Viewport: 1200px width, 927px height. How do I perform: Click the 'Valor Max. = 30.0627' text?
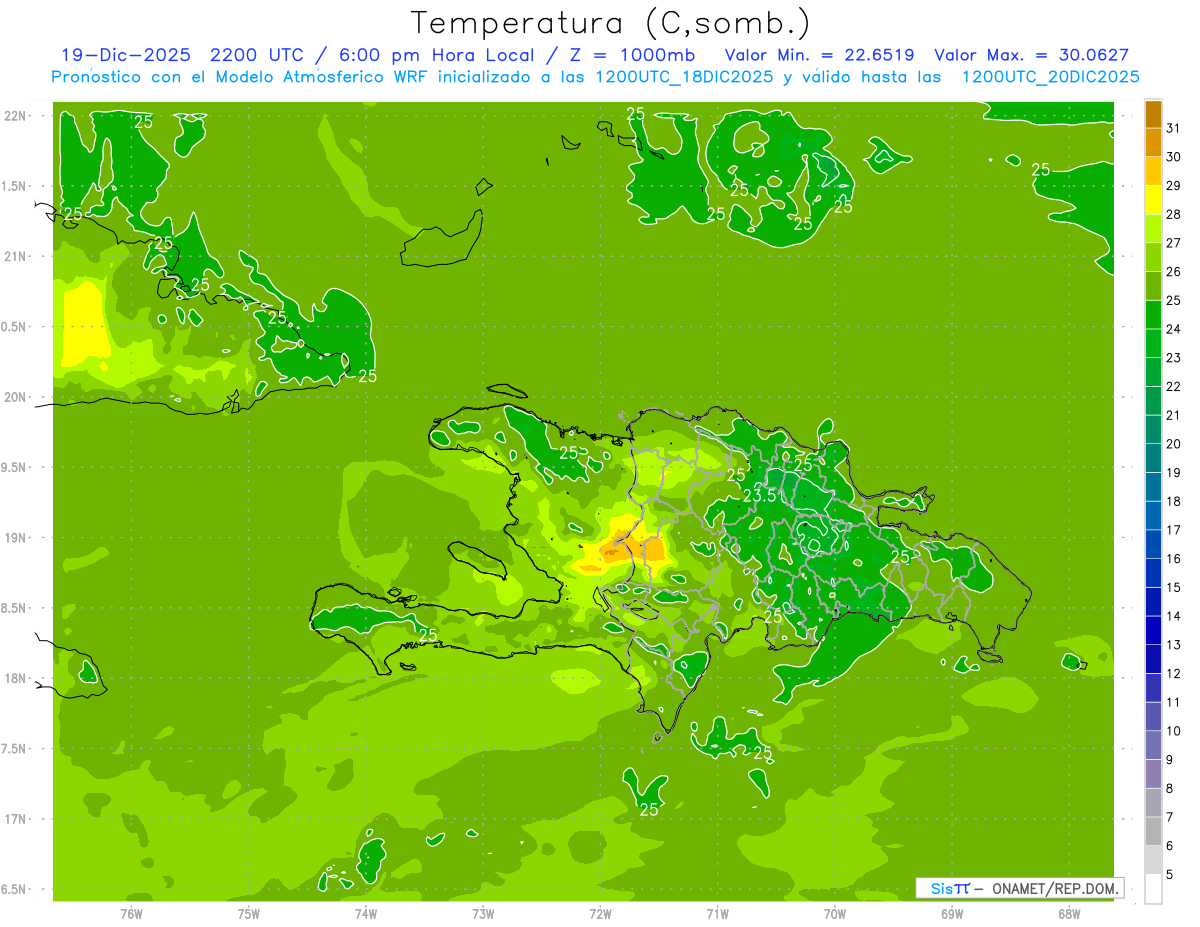[x=1032, y=55]
